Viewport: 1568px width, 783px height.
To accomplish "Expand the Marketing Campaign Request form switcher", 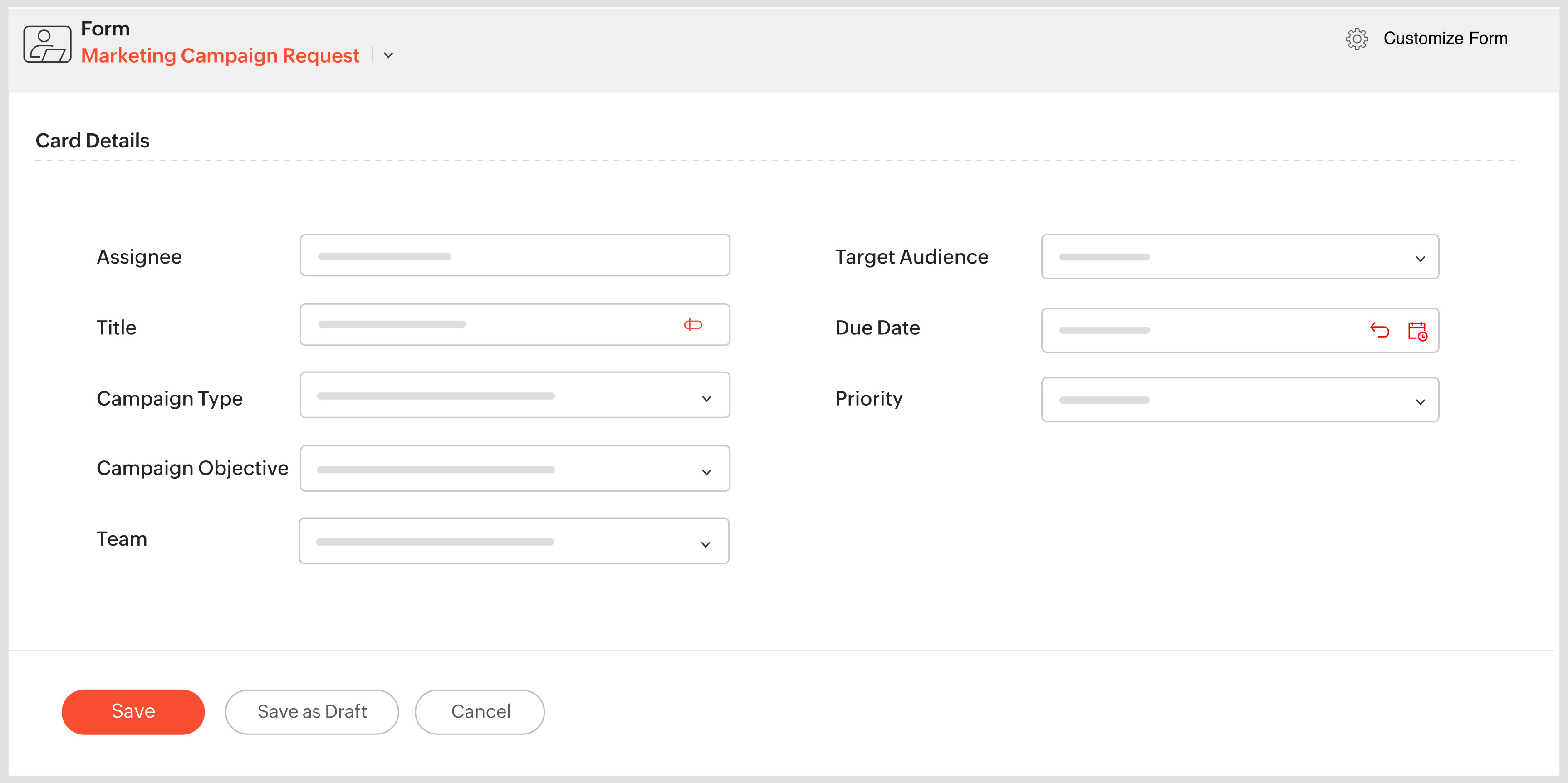I will (388, 55).
